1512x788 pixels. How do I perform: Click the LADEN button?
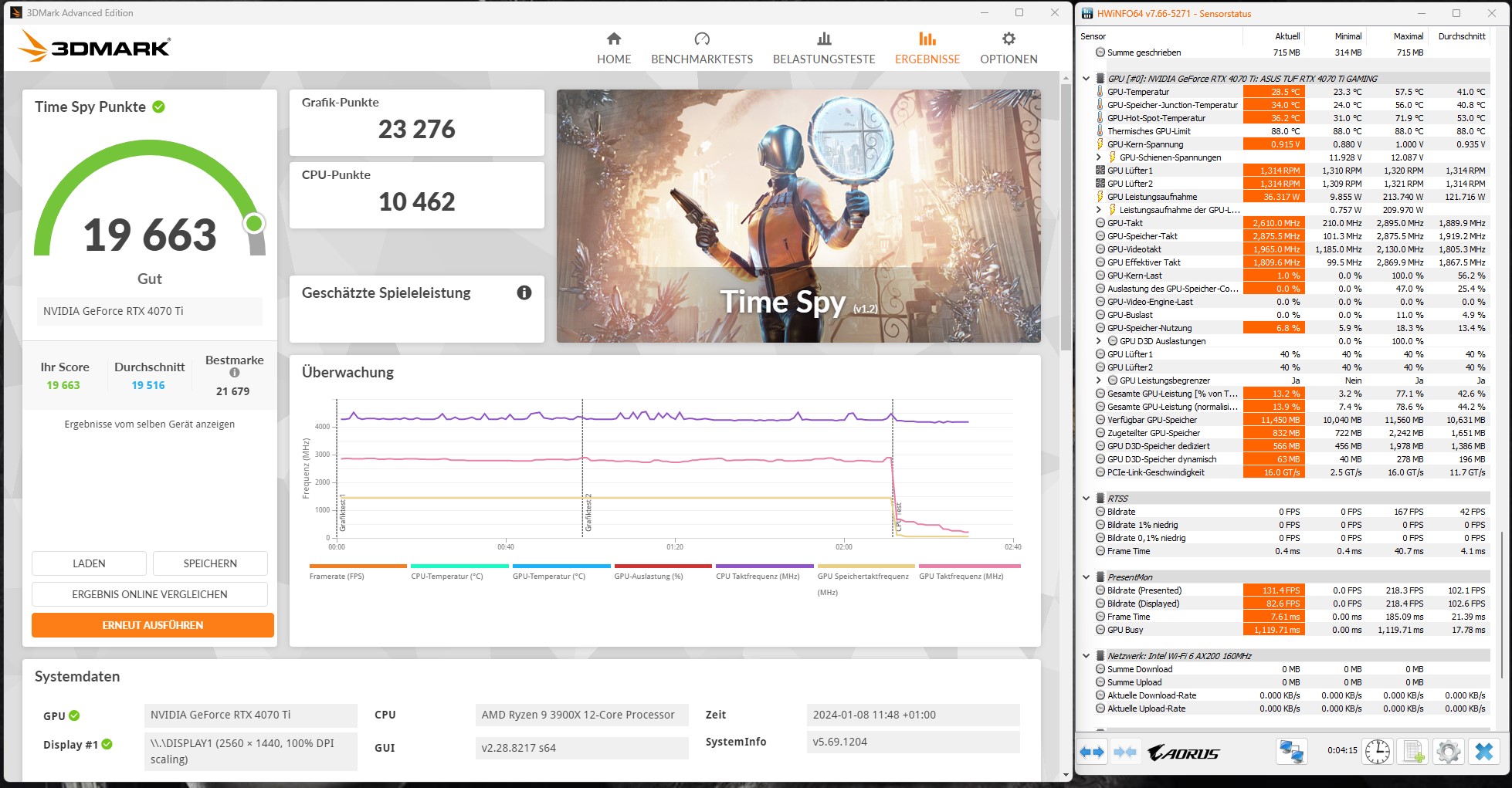point(89,563)
